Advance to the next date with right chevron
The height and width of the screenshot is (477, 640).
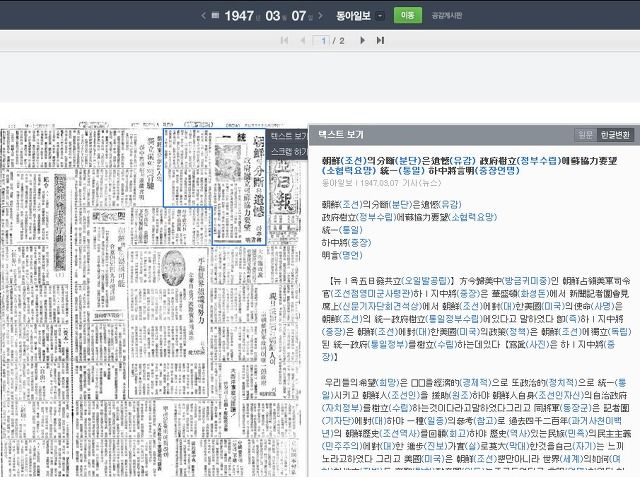pyautogui.click(x=320, y=16)
